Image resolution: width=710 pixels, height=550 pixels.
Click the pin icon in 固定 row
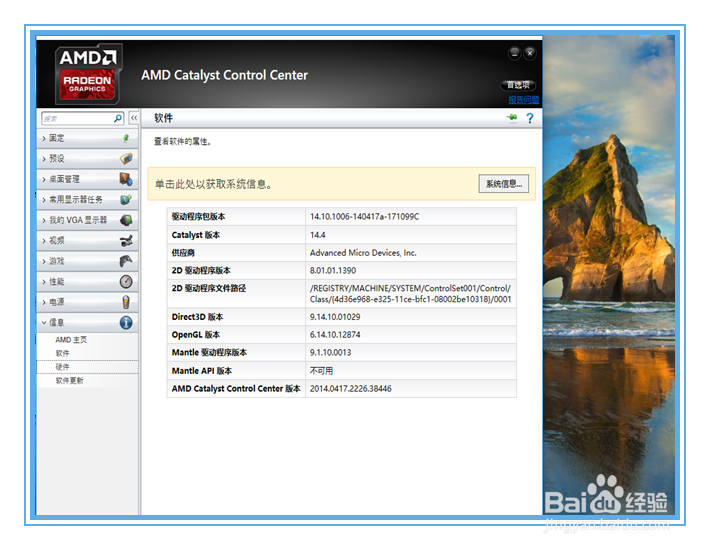[x=126, y=138]
